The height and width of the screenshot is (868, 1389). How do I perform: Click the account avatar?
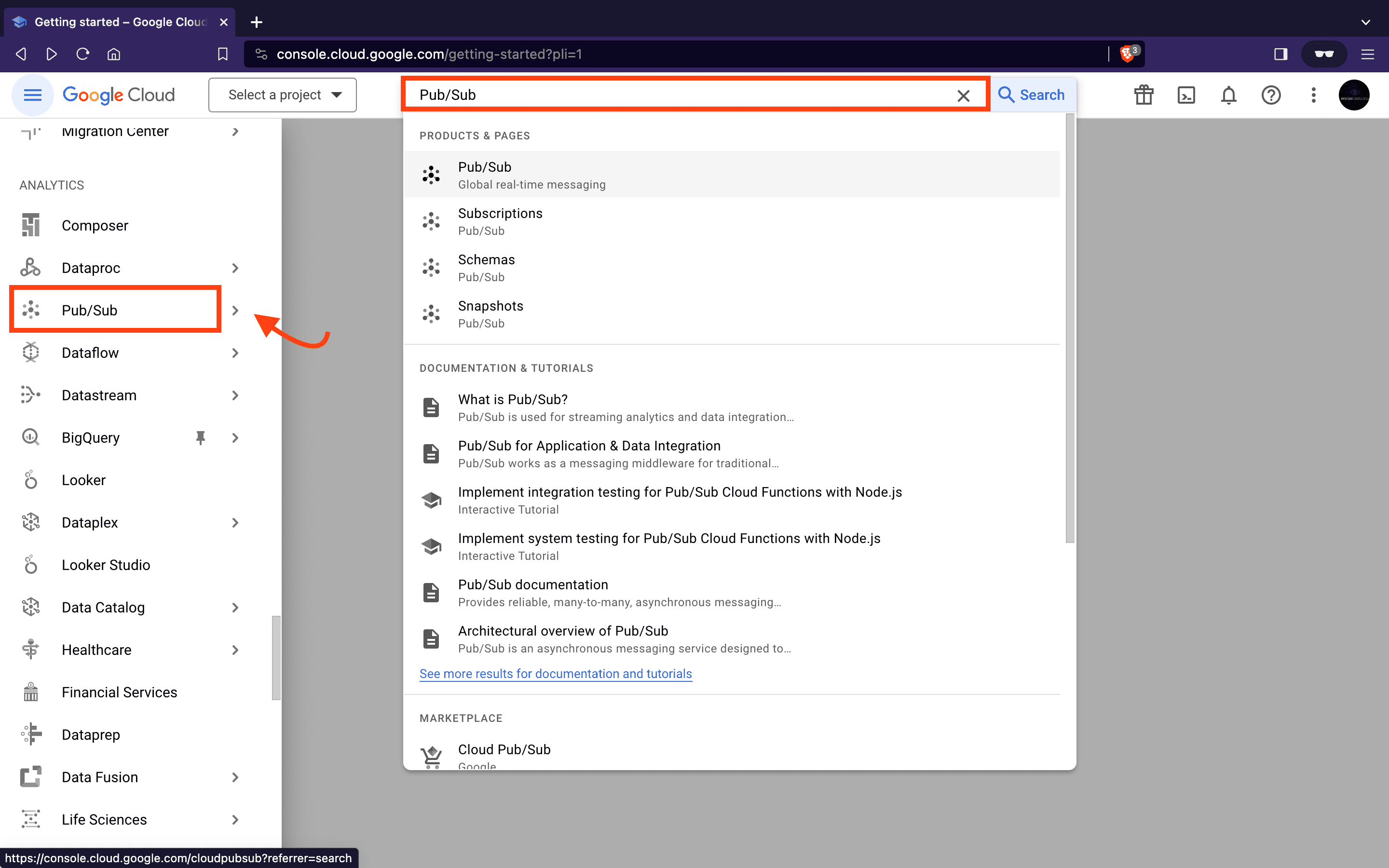[1354, 95]
